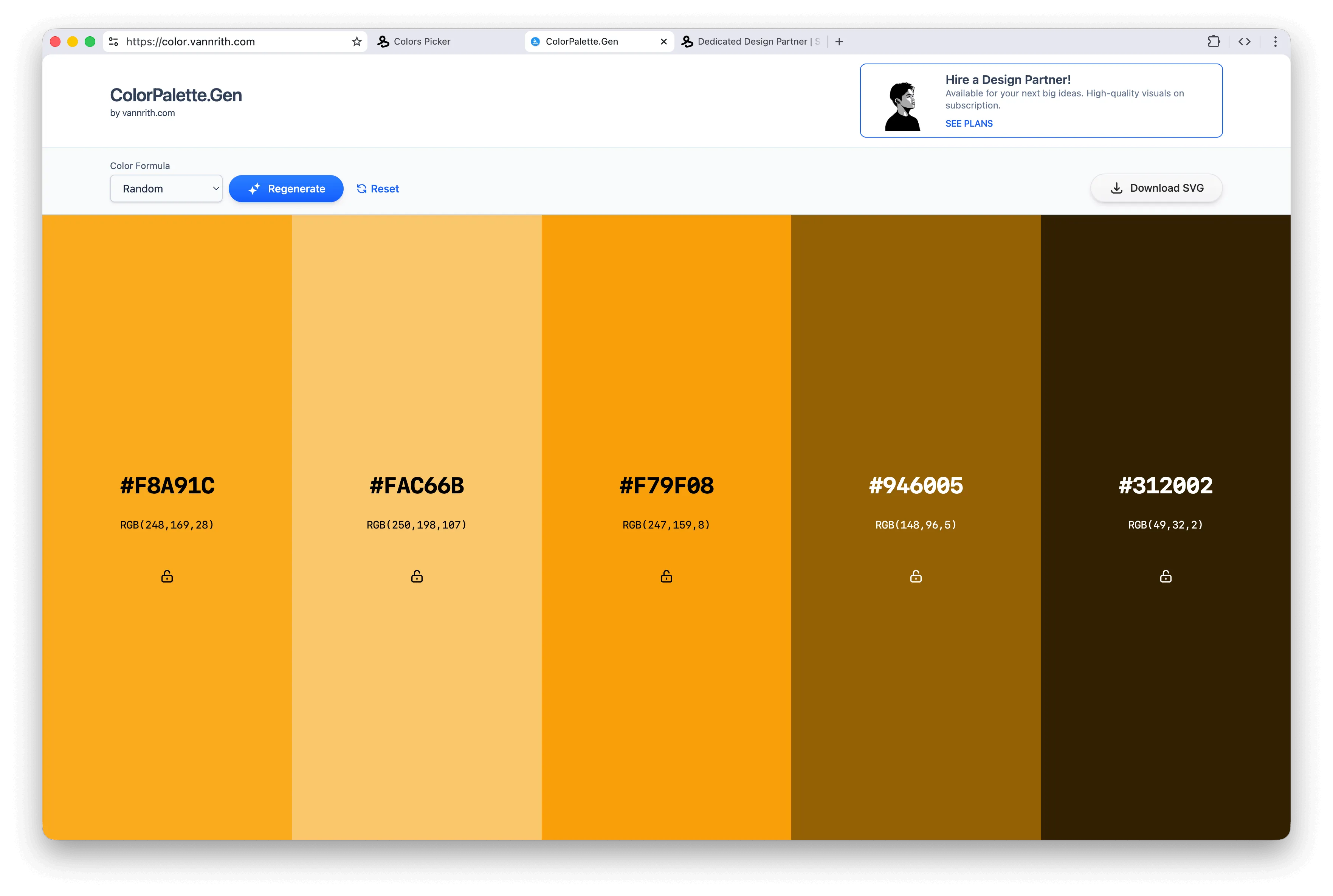
Task: Switch to the Colors Picker tab
Action: (422, 41)
